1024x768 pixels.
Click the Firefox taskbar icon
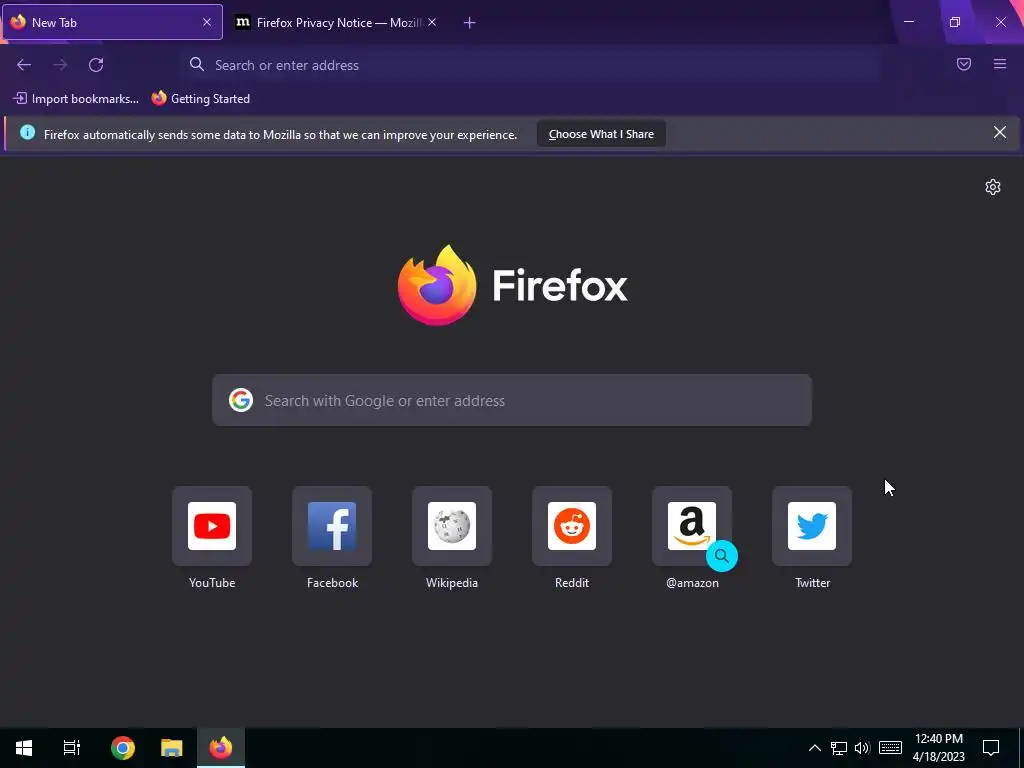(221, 747)
